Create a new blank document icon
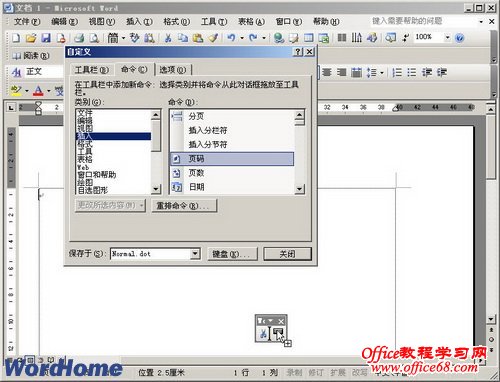The height and width of the screenshot is (382, 500). (x=16, y=38)
